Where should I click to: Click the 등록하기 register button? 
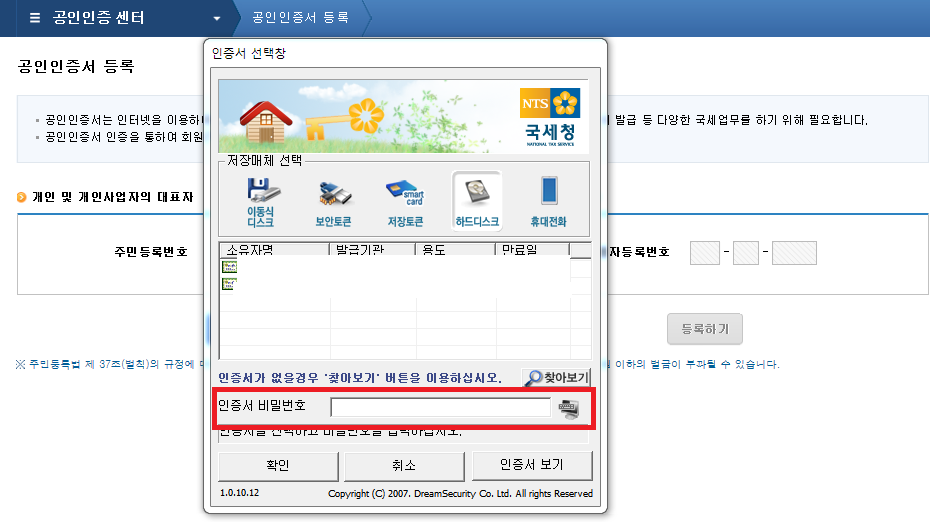point(704,328)
